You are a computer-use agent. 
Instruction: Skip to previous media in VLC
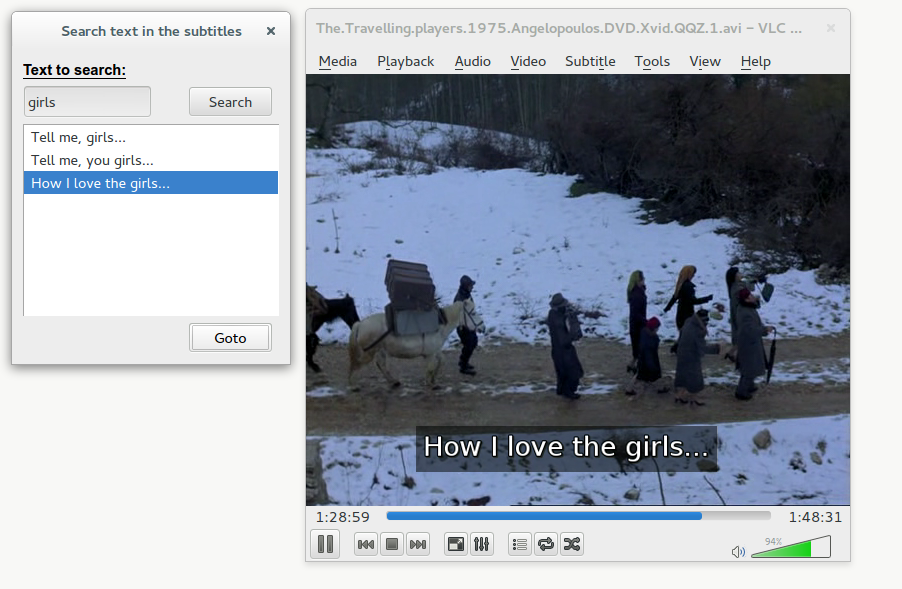click(x=366, y=544)
